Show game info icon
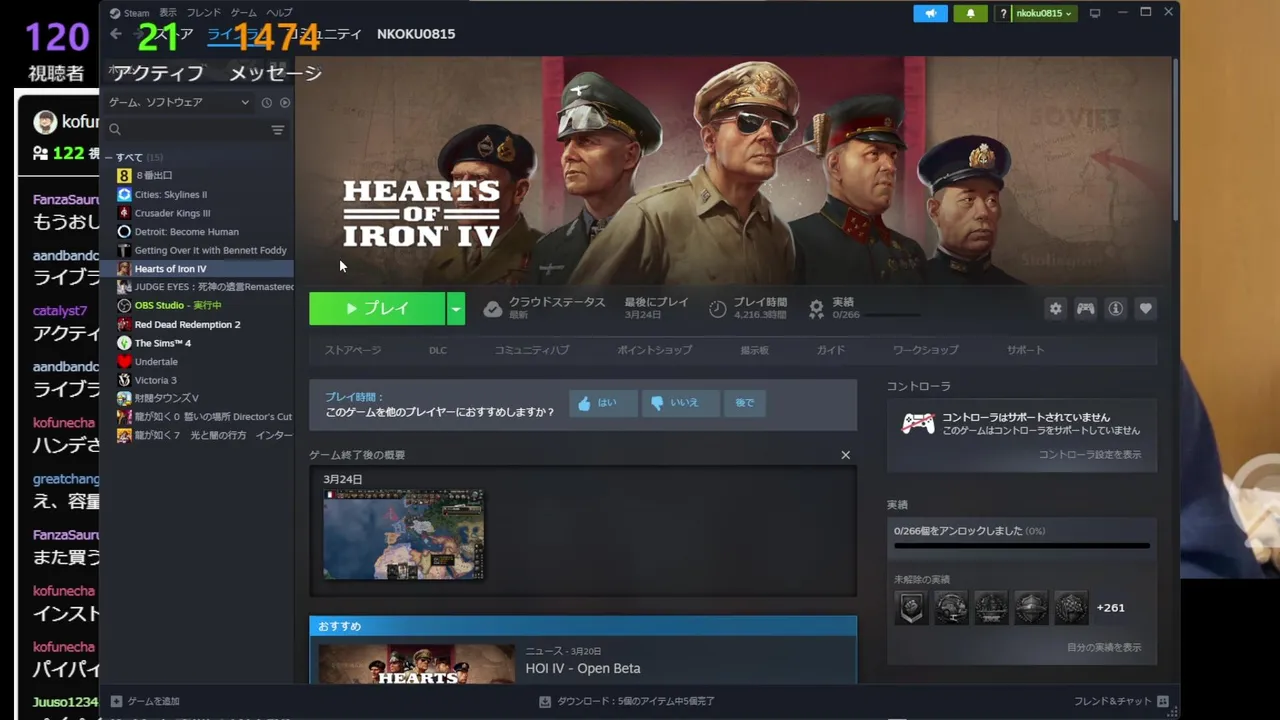 tap(1115, 309)
